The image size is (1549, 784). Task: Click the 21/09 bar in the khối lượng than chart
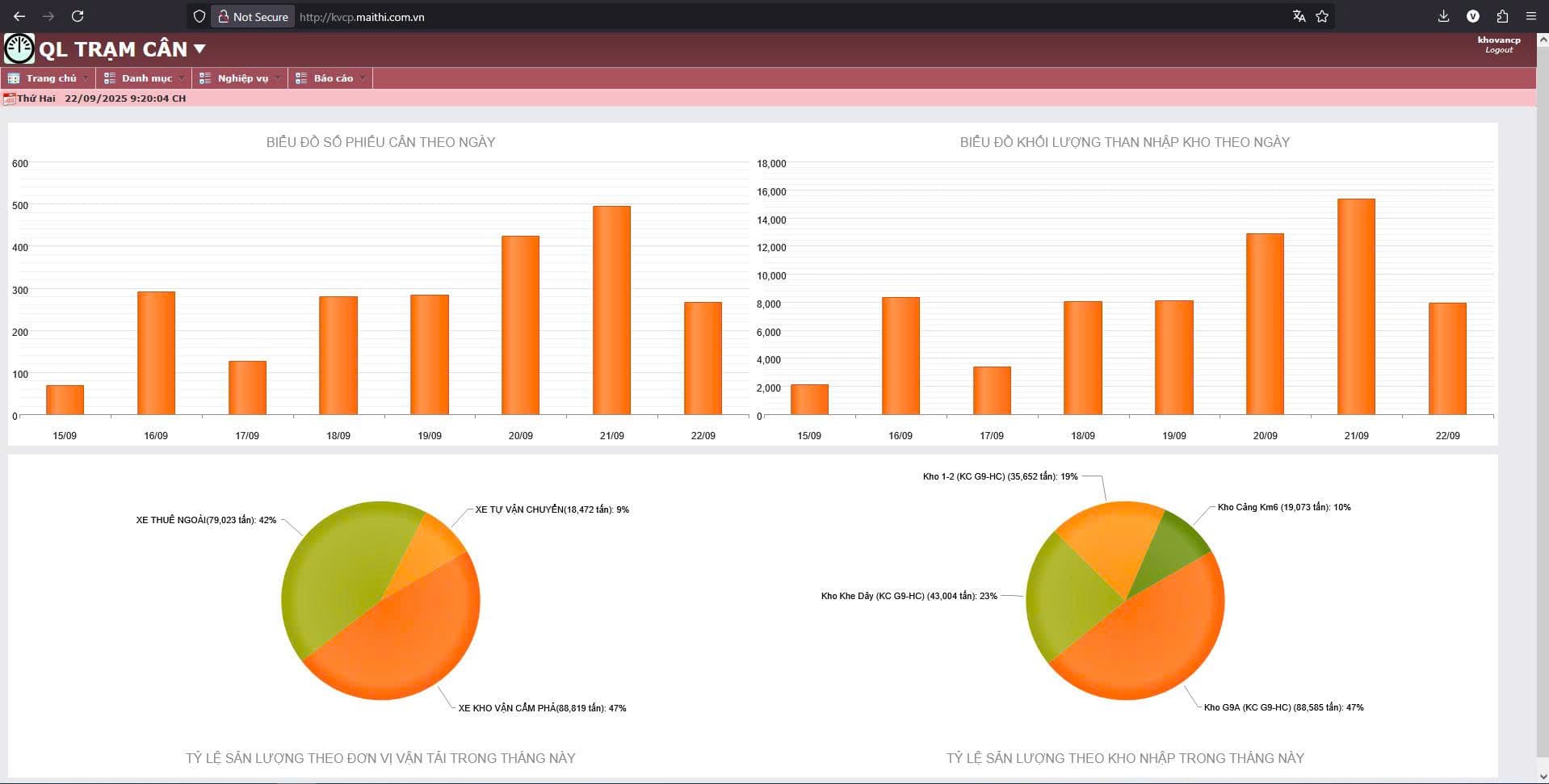point(1356,307)
